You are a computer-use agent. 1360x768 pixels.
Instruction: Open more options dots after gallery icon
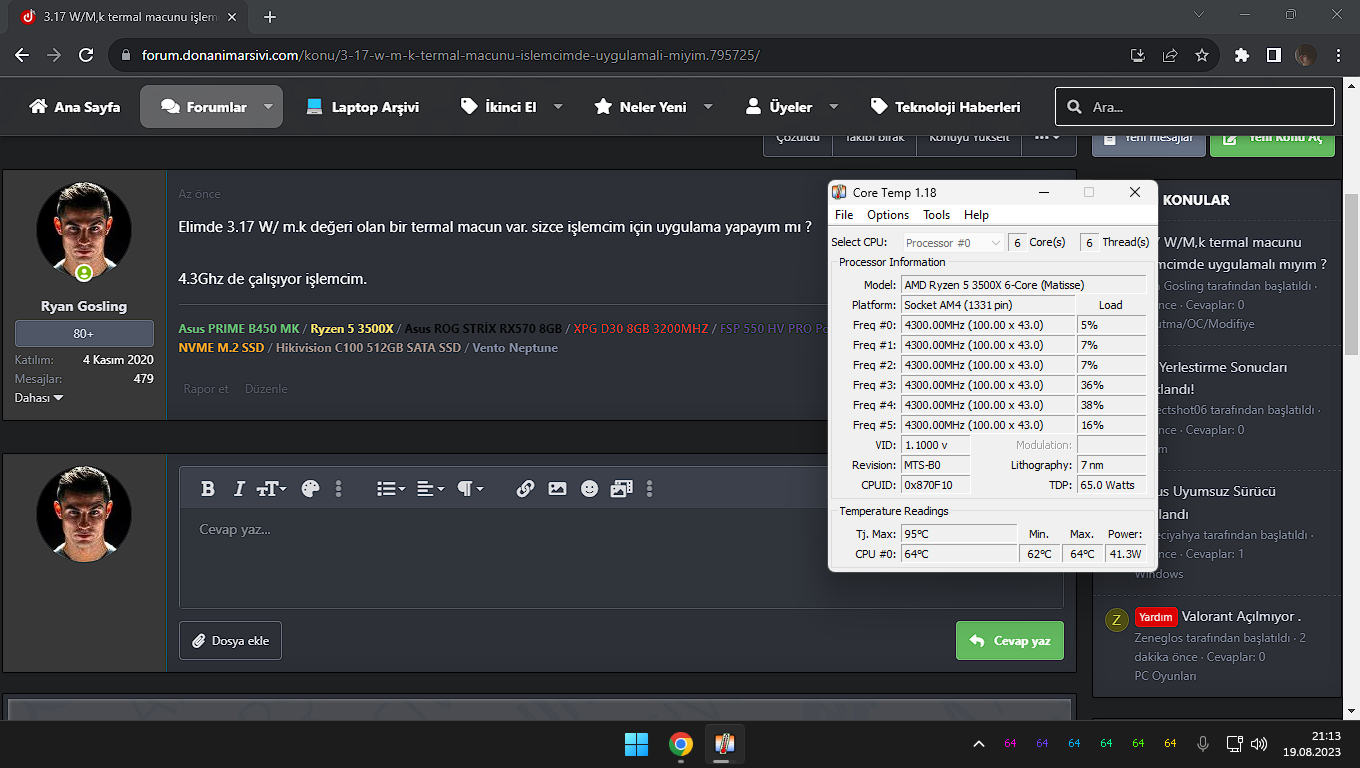tap(650, 489)
